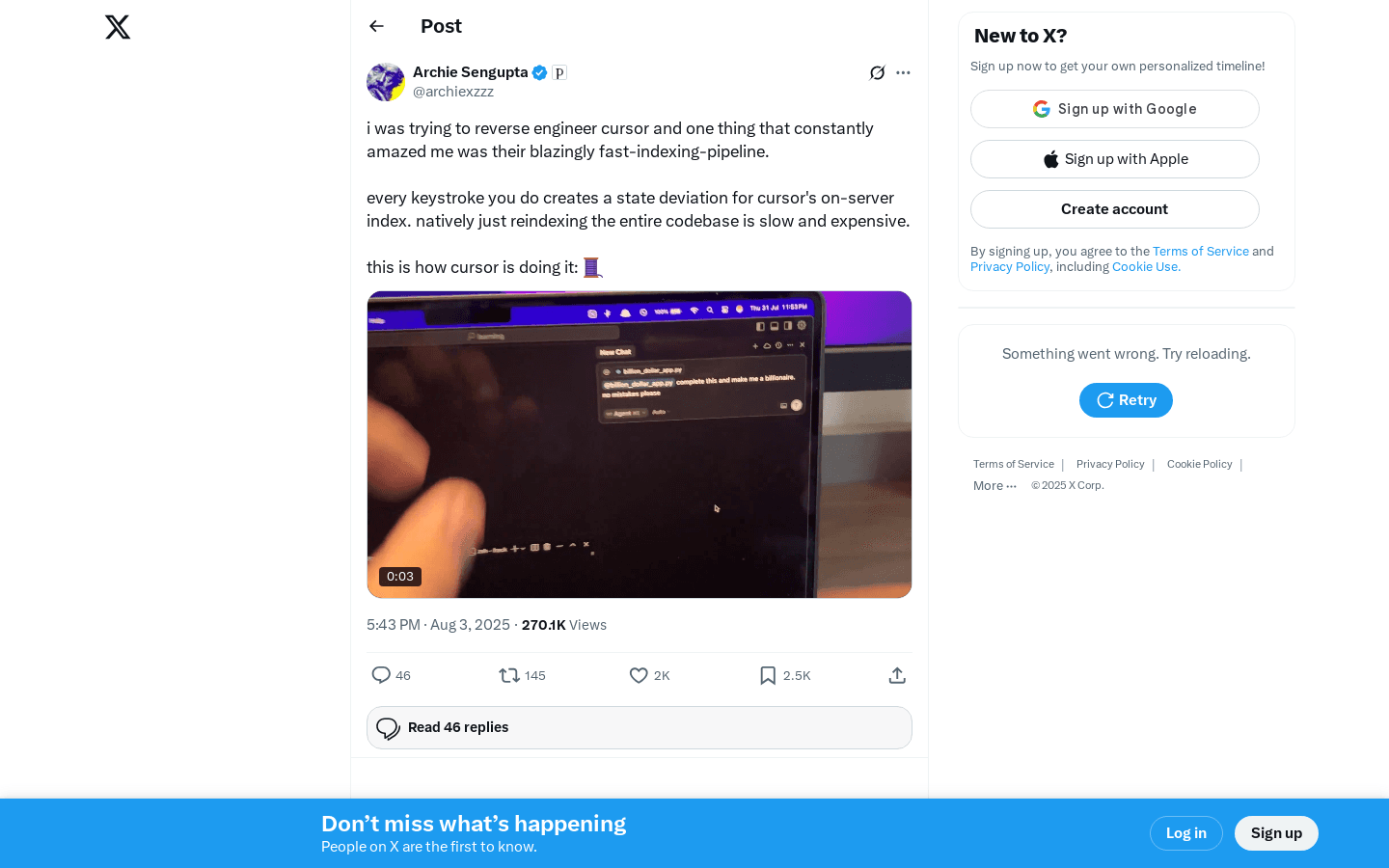Expand the More footer options

994,486
